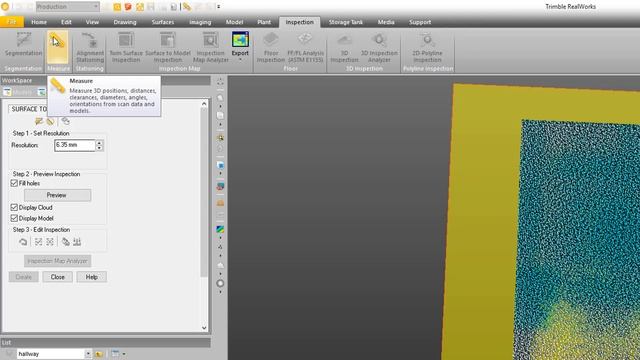Click the Measure tool in the ribbon
The width and height of the screenshot is (640, 360).
(58, 48)
